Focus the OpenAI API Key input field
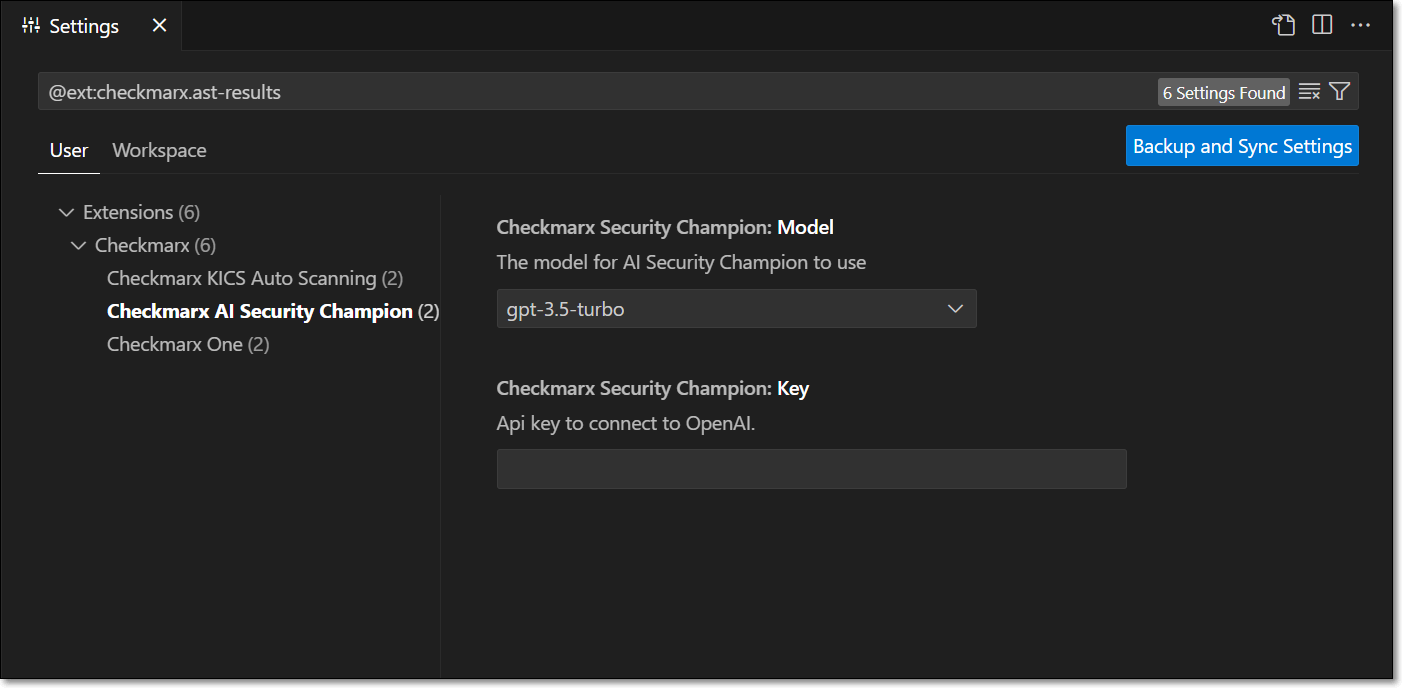Viewport: 1402px width, 688px height. point(811,469)
